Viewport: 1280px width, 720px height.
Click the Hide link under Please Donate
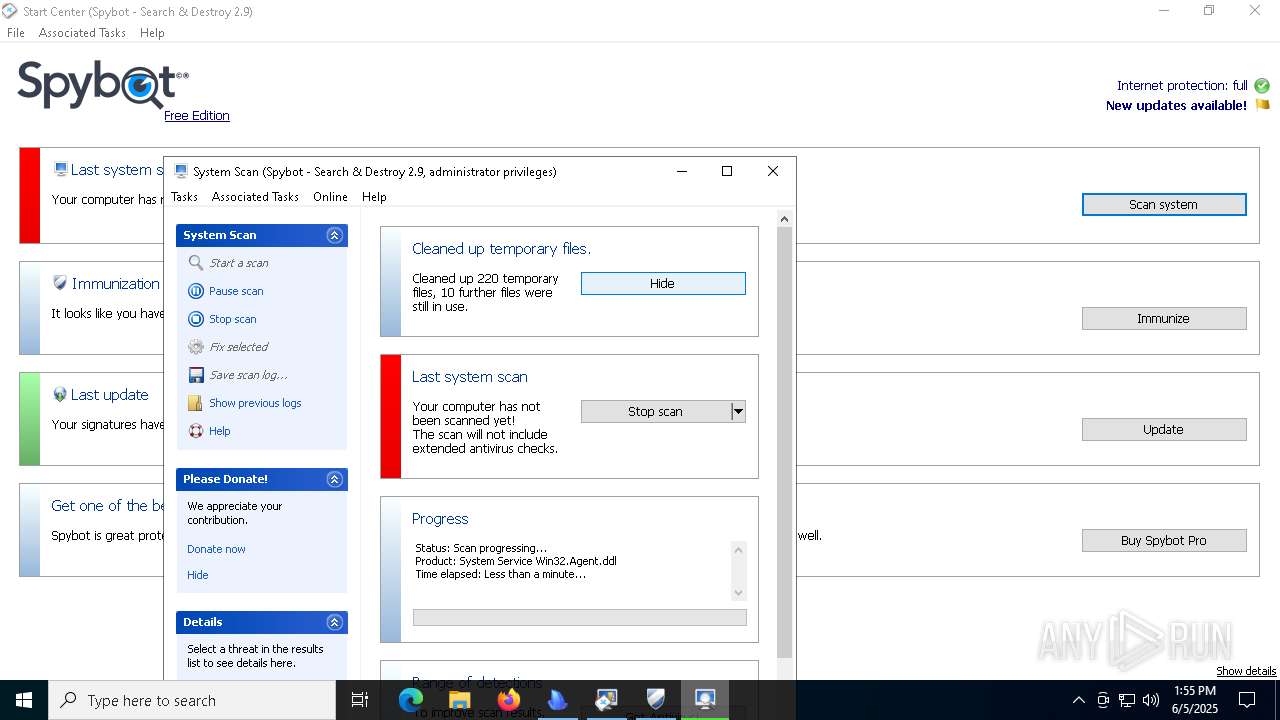click(198, 575)
